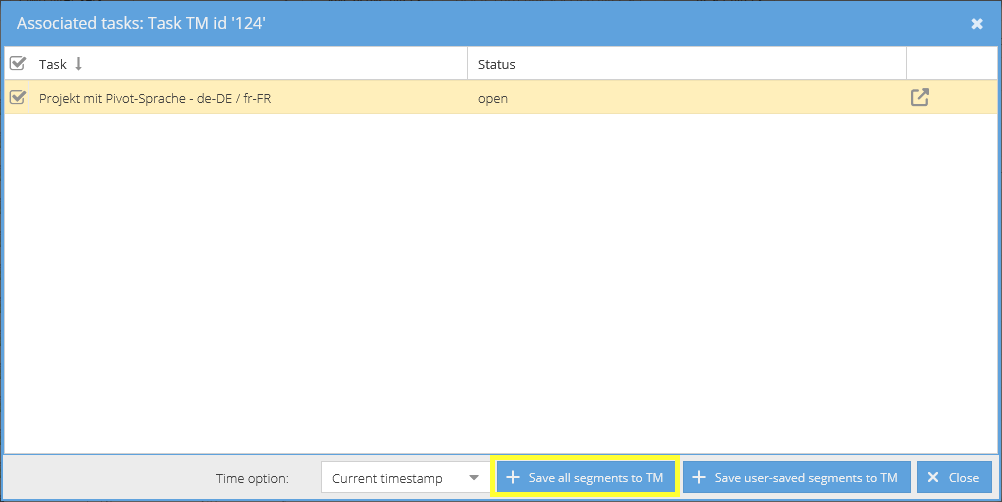Click the open status cell

click(x=493, y=99)
